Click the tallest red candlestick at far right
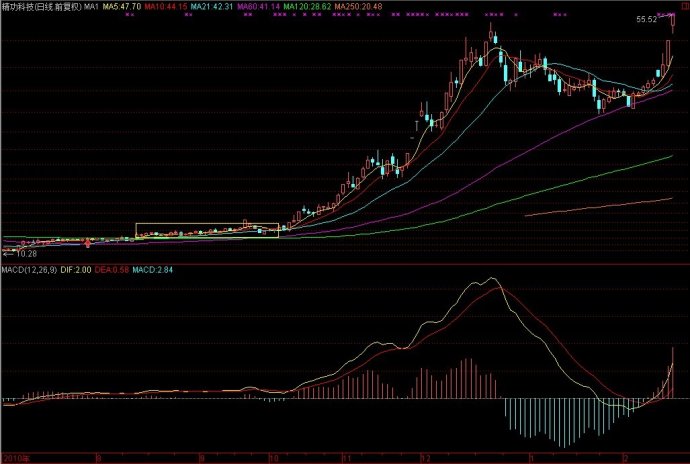Image resolution: width=690 pixels, height=464 pixels. (669, 52)
